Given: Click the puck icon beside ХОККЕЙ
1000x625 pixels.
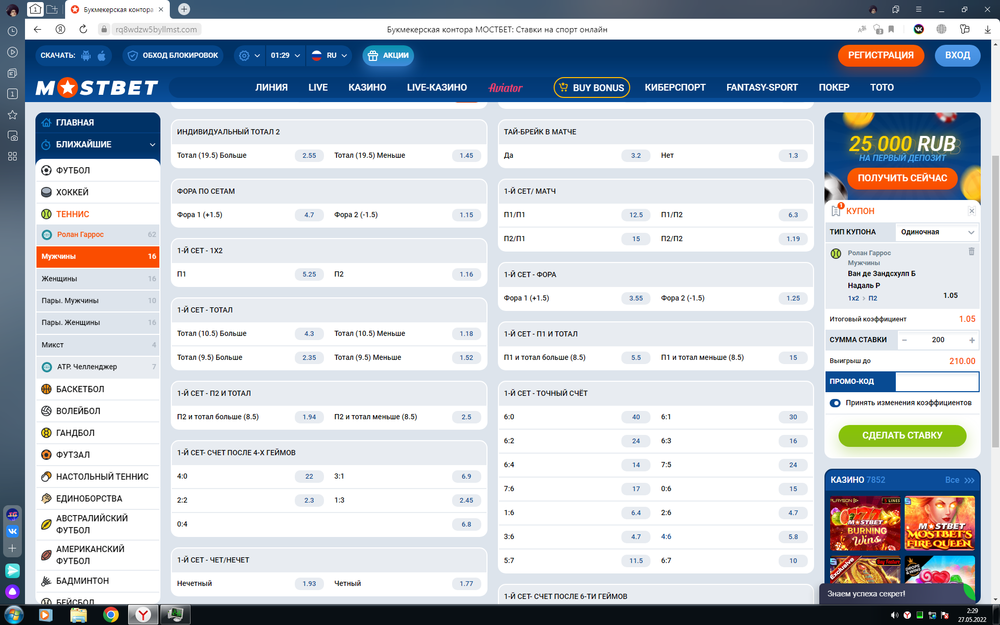Looking at the screenshot, I should 46,192.
